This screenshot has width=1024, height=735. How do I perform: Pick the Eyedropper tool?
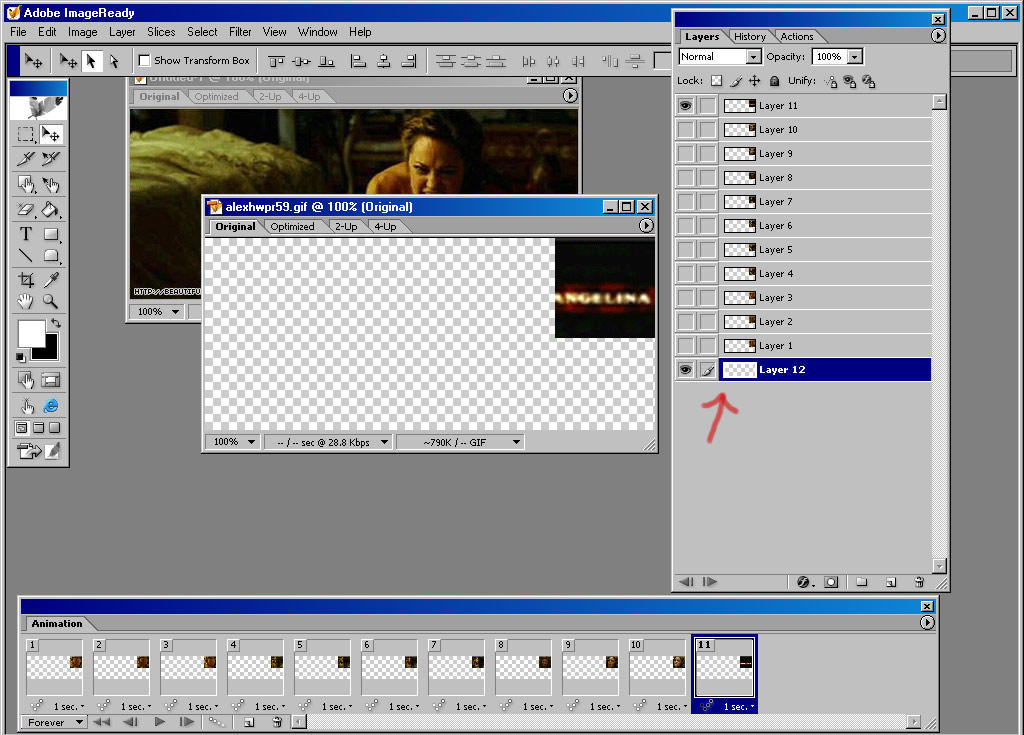(x=50, y=280)
